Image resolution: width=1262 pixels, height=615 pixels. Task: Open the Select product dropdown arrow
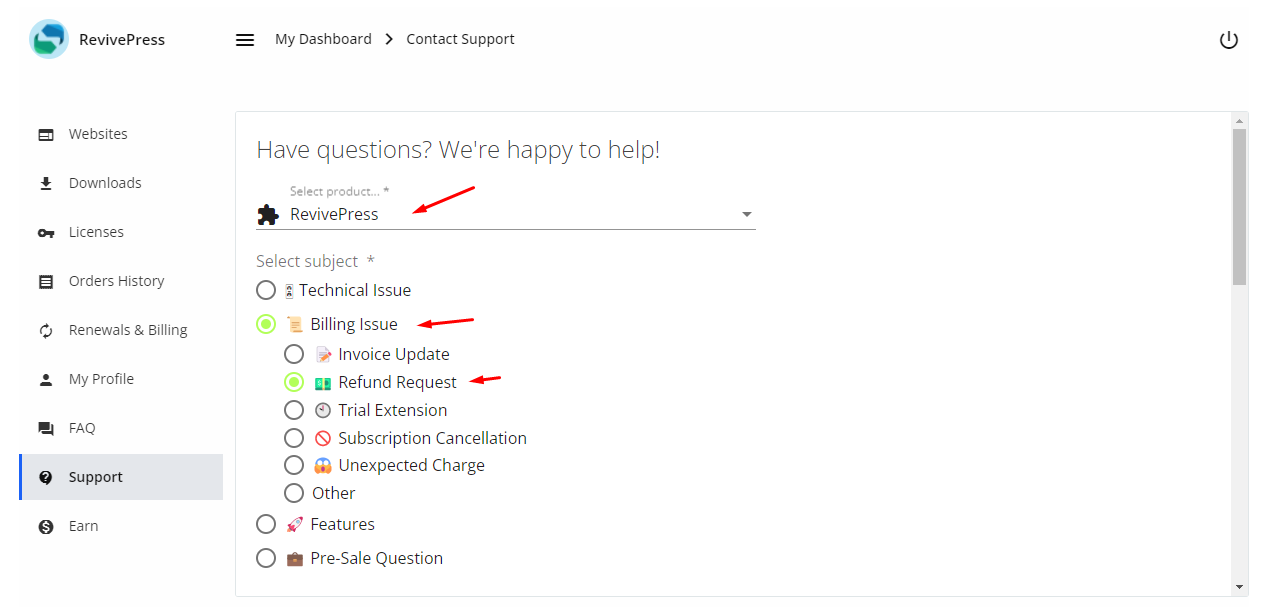(746, 215)
